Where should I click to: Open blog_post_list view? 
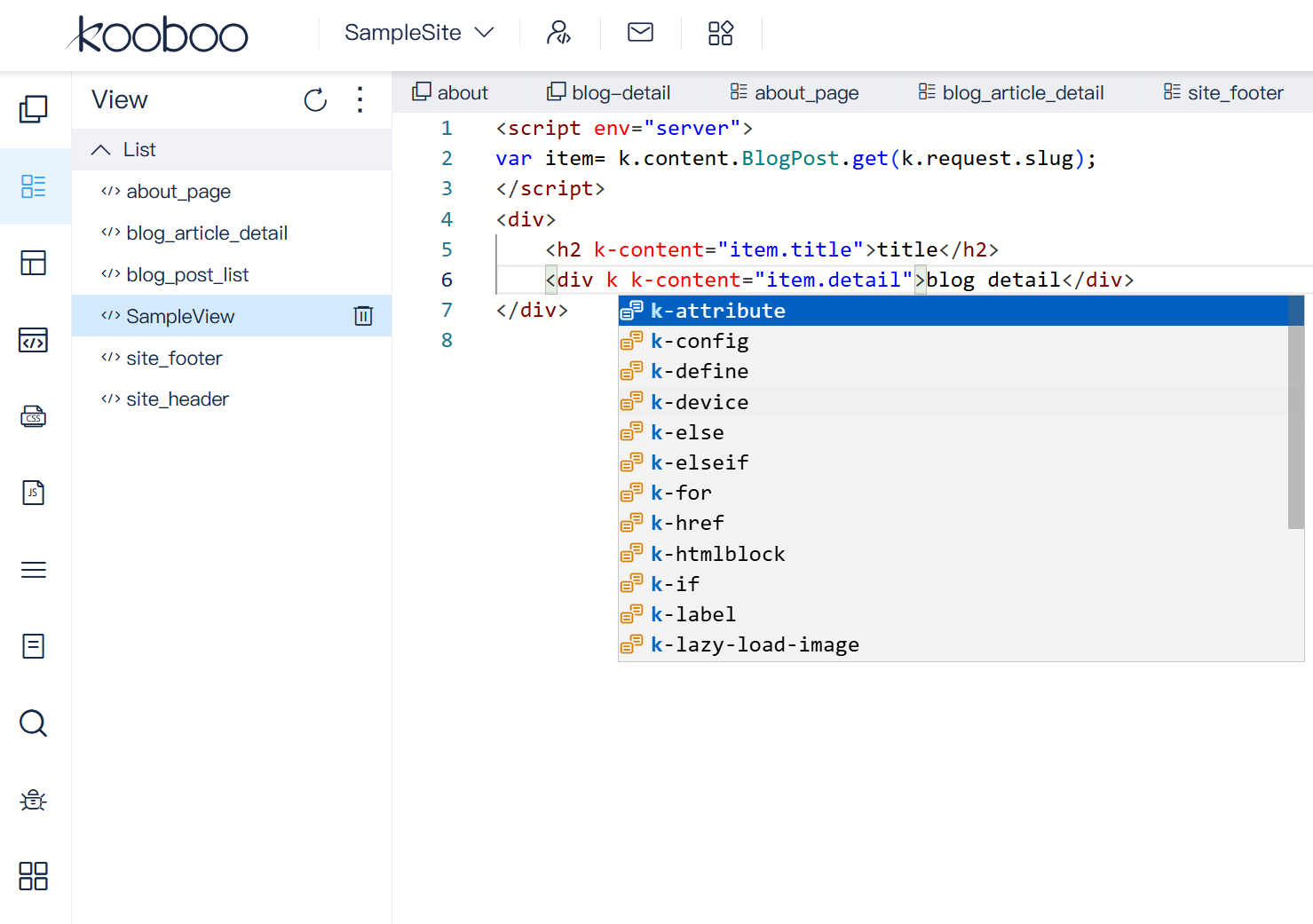(232, 275)
